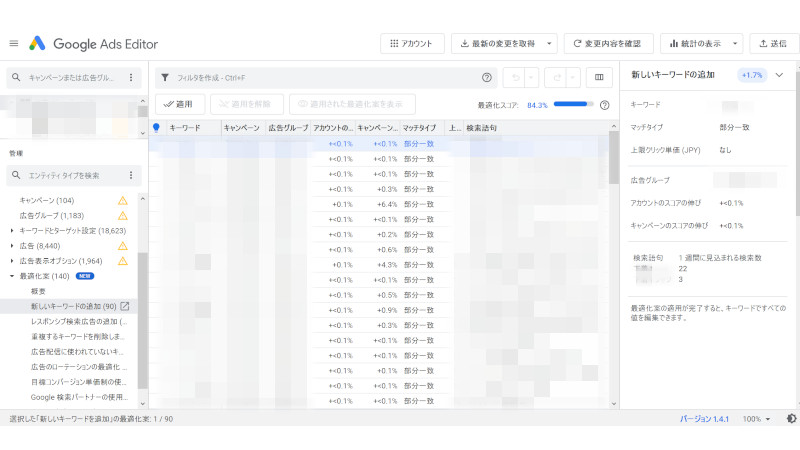
Task: Click the filter funnel icon
Action: pyautogui.click(x=165, y=78)
